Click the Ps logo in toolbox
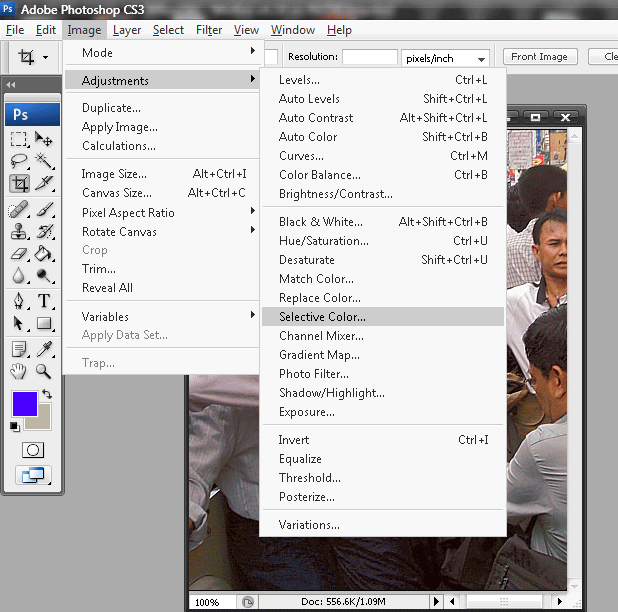The width and height of the screenshot is (618, 612). coord(32,114)
